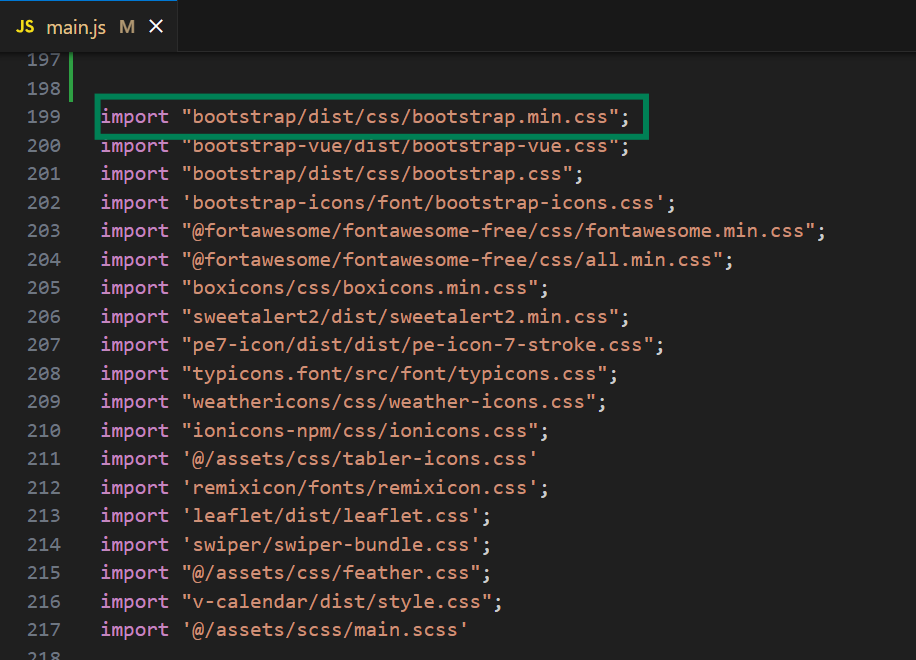Select the main.js editor tab
The height and width of the screenshot is (660, 916).
(x=76, y=27)
